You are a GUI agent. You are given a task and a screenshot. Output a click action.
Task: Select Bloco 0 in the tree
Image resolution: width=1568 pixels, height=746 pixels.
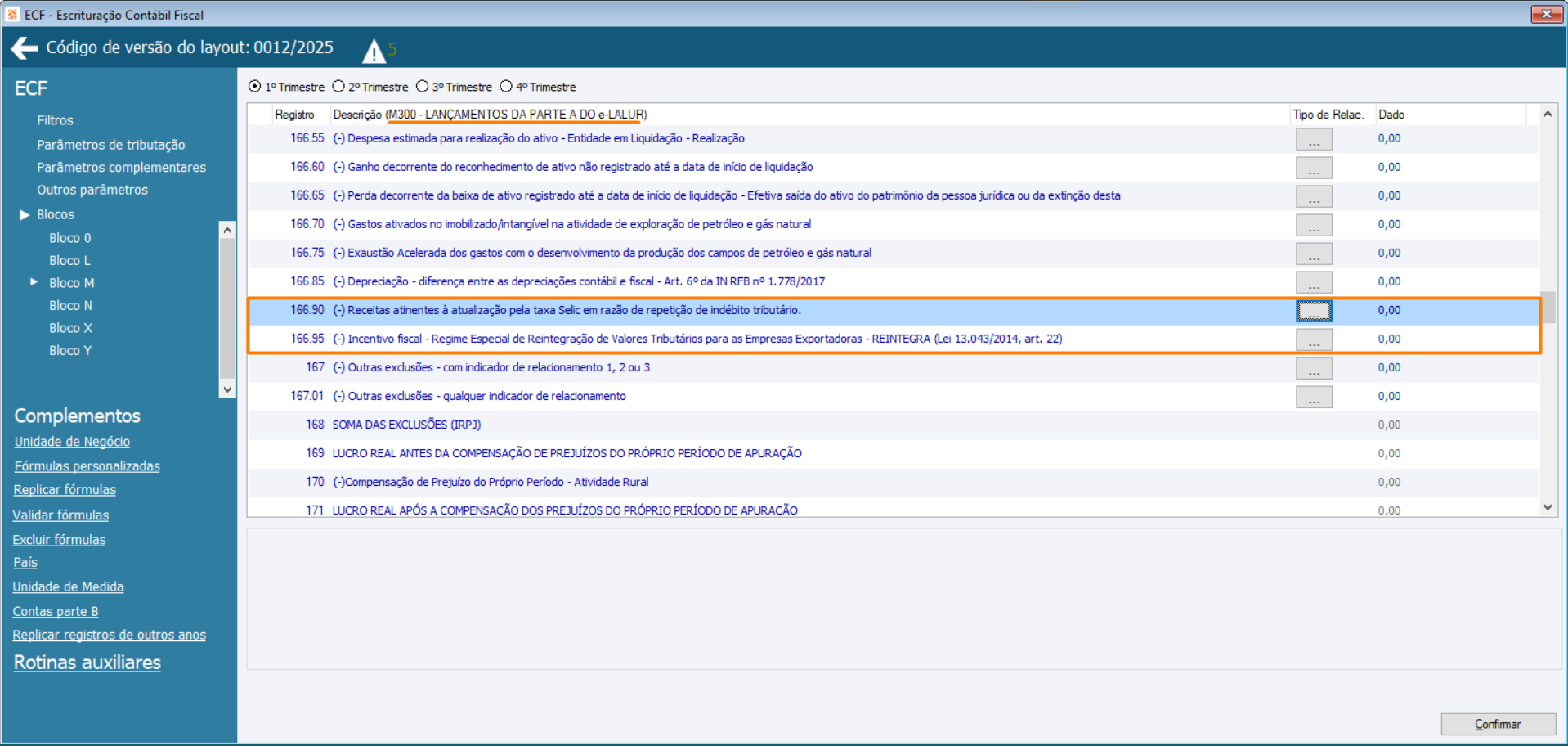click(70, 238)
